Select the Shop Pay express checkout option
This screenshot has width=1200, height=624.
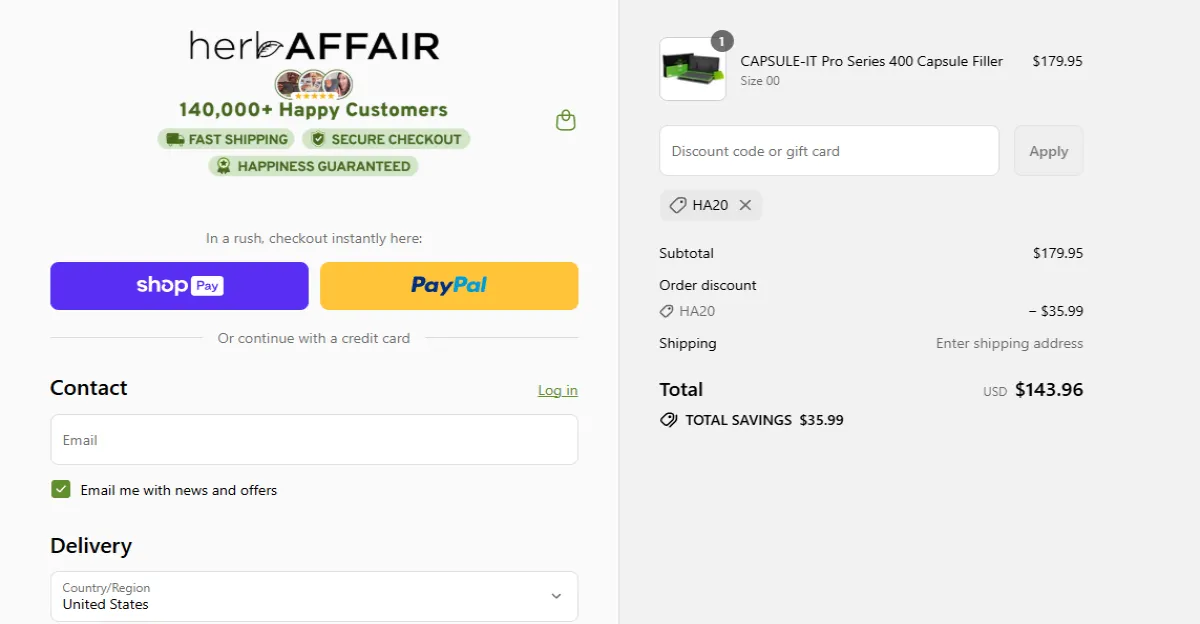coord(179,286)
